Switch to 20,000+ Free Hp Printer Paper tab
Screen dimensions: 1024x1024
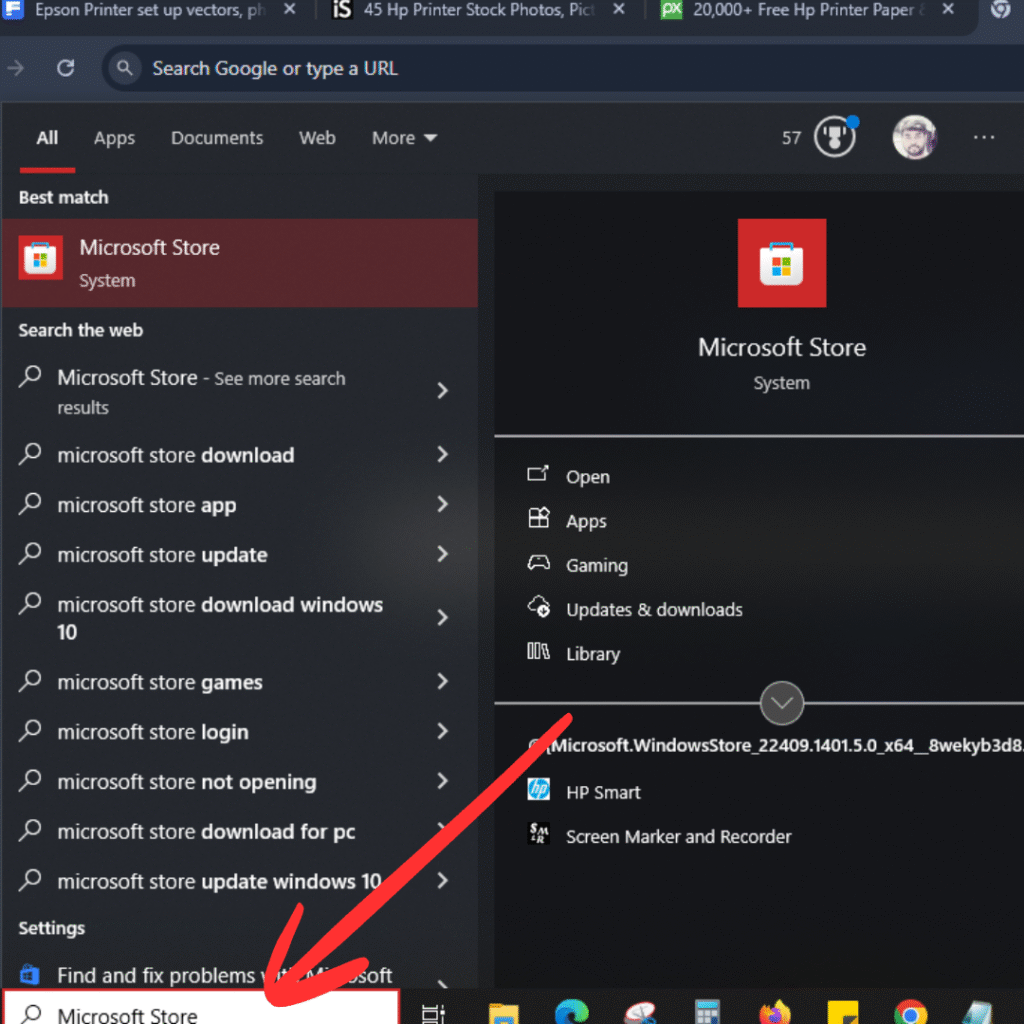tap(808, 10)
